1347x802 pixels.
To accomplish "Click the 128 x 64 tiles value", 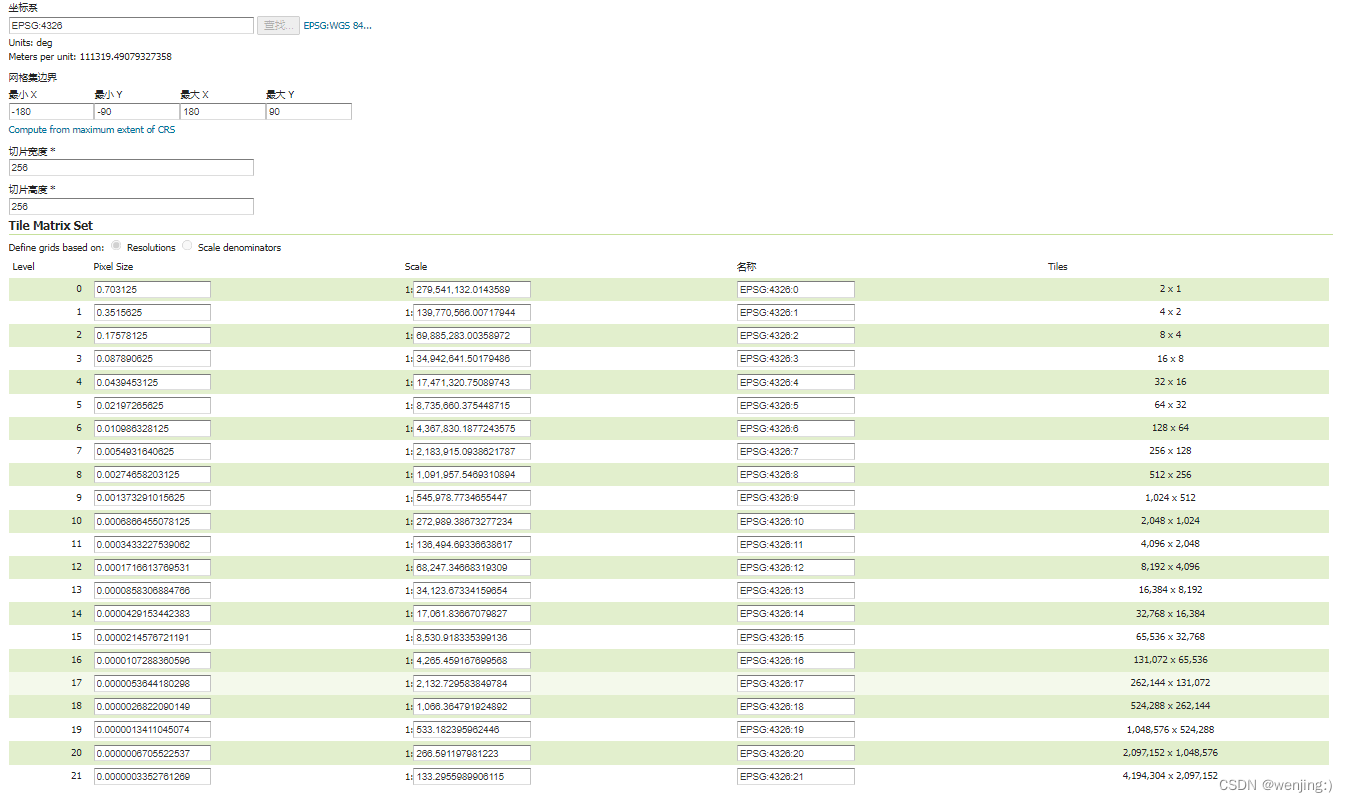I will click(x=1170, y=428).
